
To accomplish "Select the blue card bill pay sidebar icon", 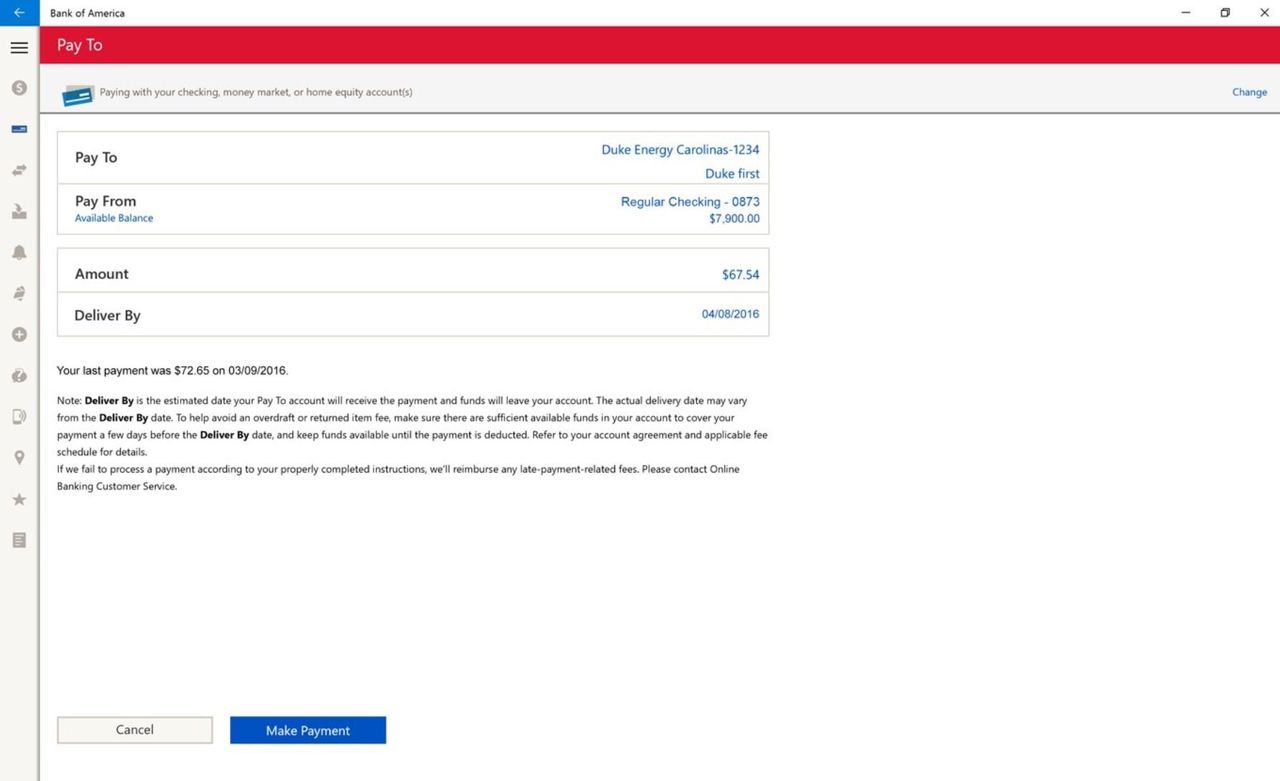I will pyautogui.click(x=19, y=129).
